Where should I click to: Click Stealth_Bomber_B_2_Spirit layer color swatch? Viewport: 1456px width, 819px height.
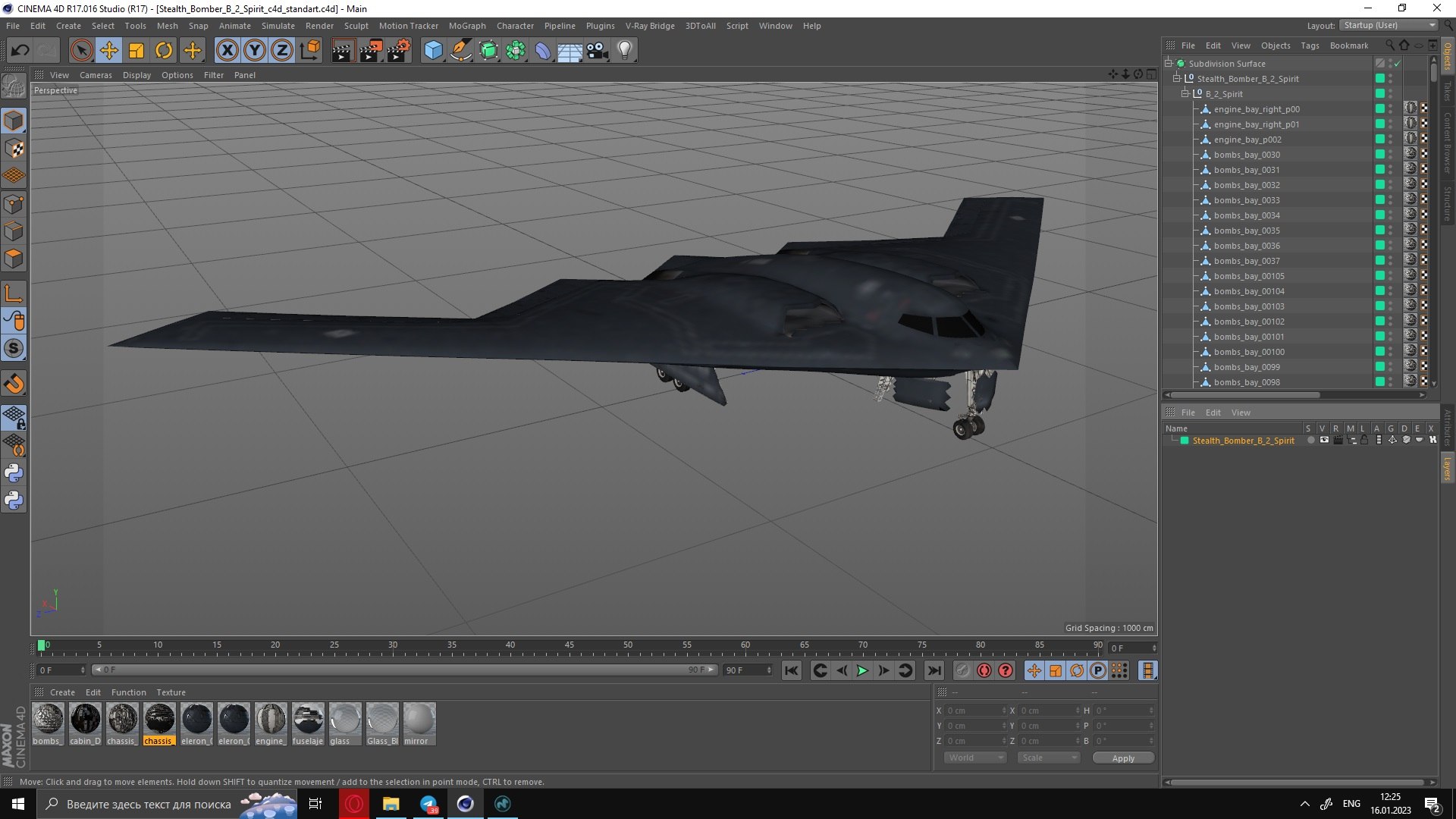pos(1185,441)
